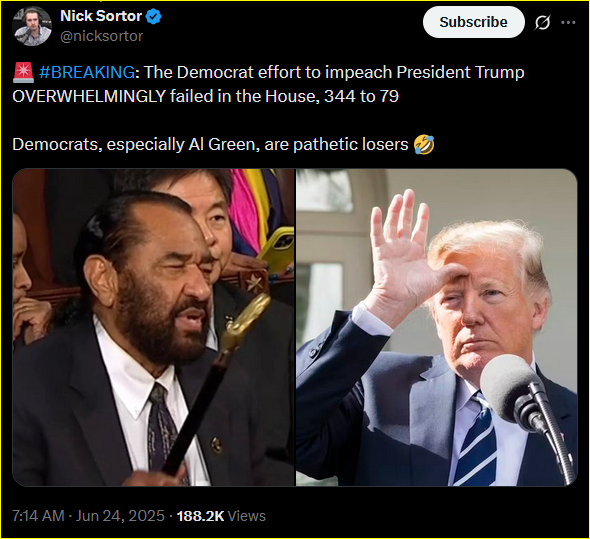Click the 'pathetic losers' sentence

(x=210, y=145)
